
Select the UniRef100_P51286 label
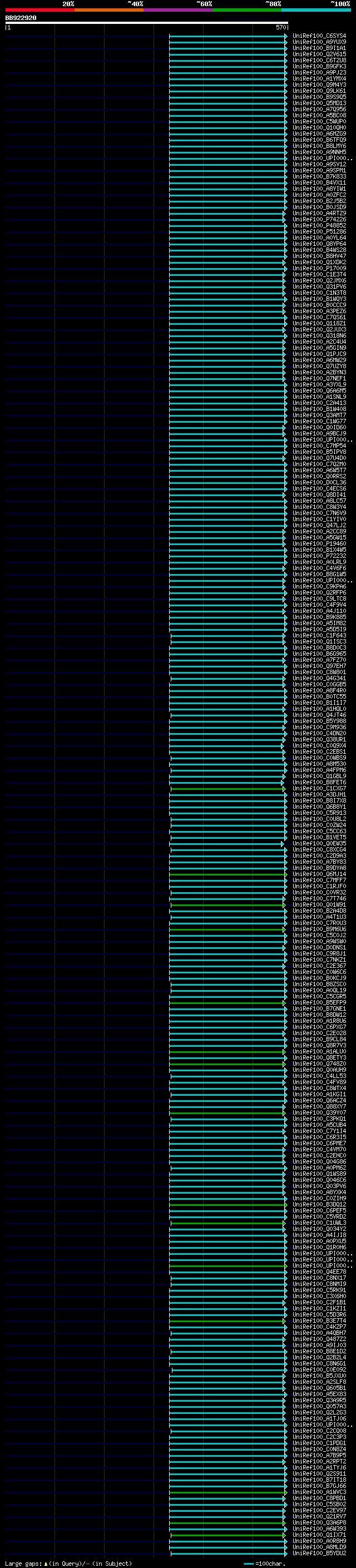[319, 232]
